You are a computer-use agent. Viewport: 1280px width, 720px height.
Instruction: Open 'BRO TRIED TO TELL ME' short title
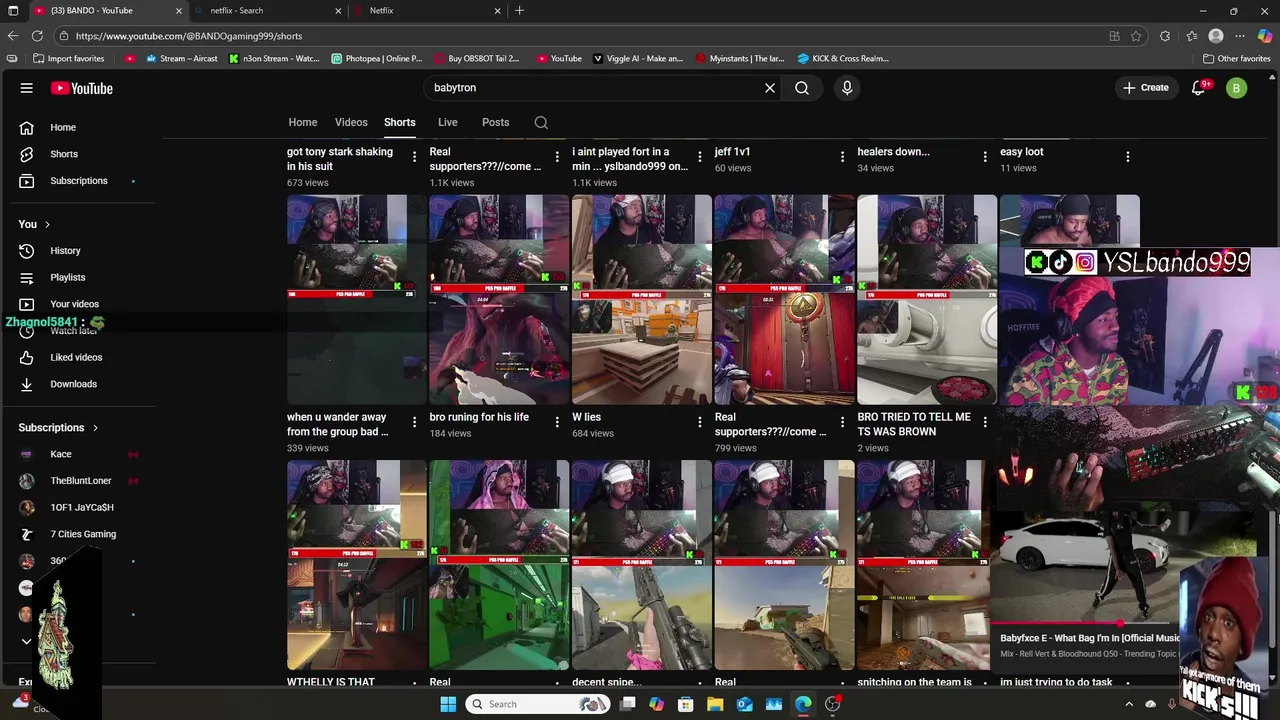point(914,424)
